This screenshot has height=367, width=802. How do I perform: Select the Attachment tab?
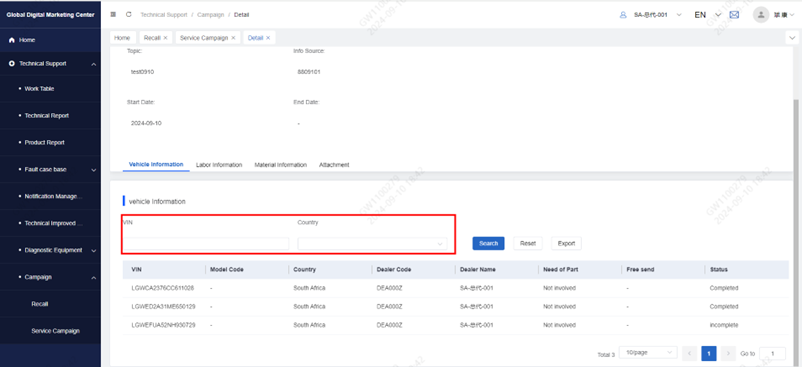pos(334,165)
